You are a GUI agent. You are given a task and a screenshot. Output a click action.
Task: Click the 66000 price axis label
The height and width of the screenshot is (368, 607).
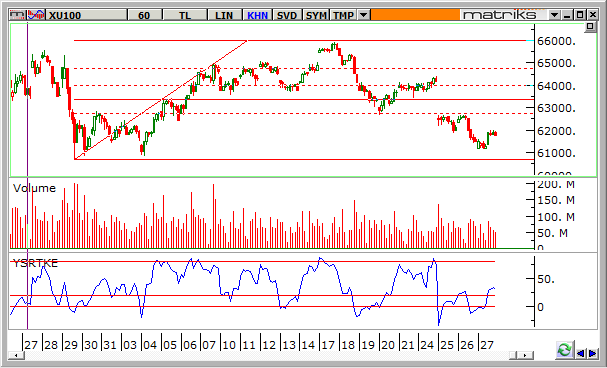coord(556,41)
